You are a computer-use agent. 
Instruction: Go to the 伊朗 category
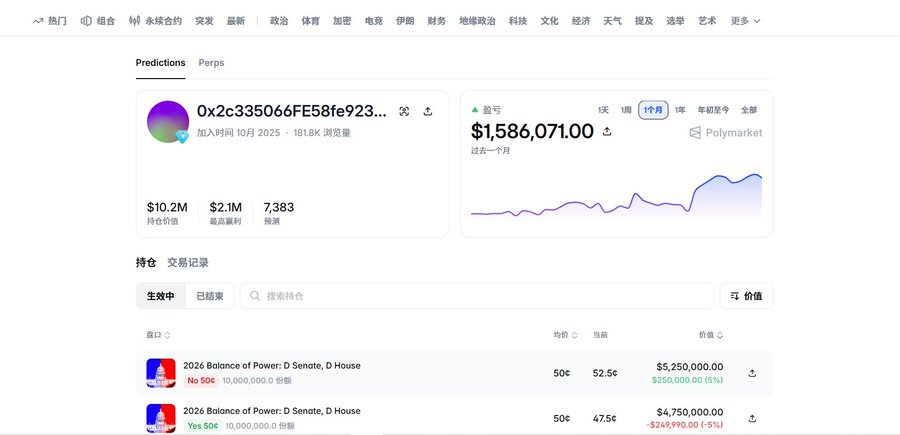pyautogui.click(x=405, y=21)
